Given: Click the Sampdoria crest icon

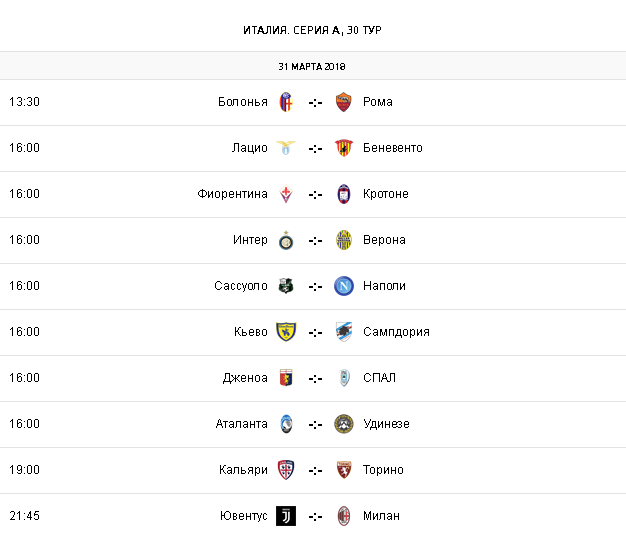Looking at the screenshot, I should [344, 332].
